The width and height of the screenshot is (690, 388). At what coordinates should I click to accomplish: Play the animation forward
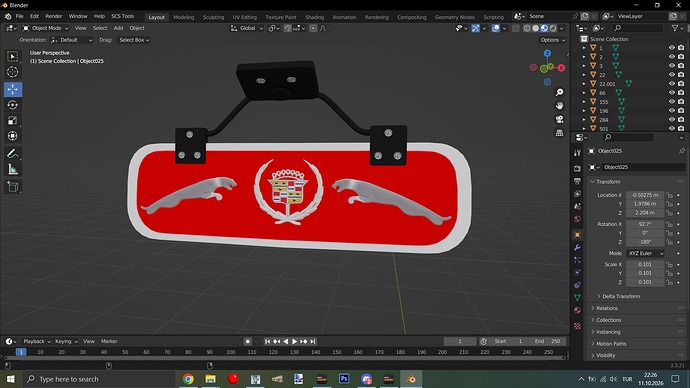(295, 341)
